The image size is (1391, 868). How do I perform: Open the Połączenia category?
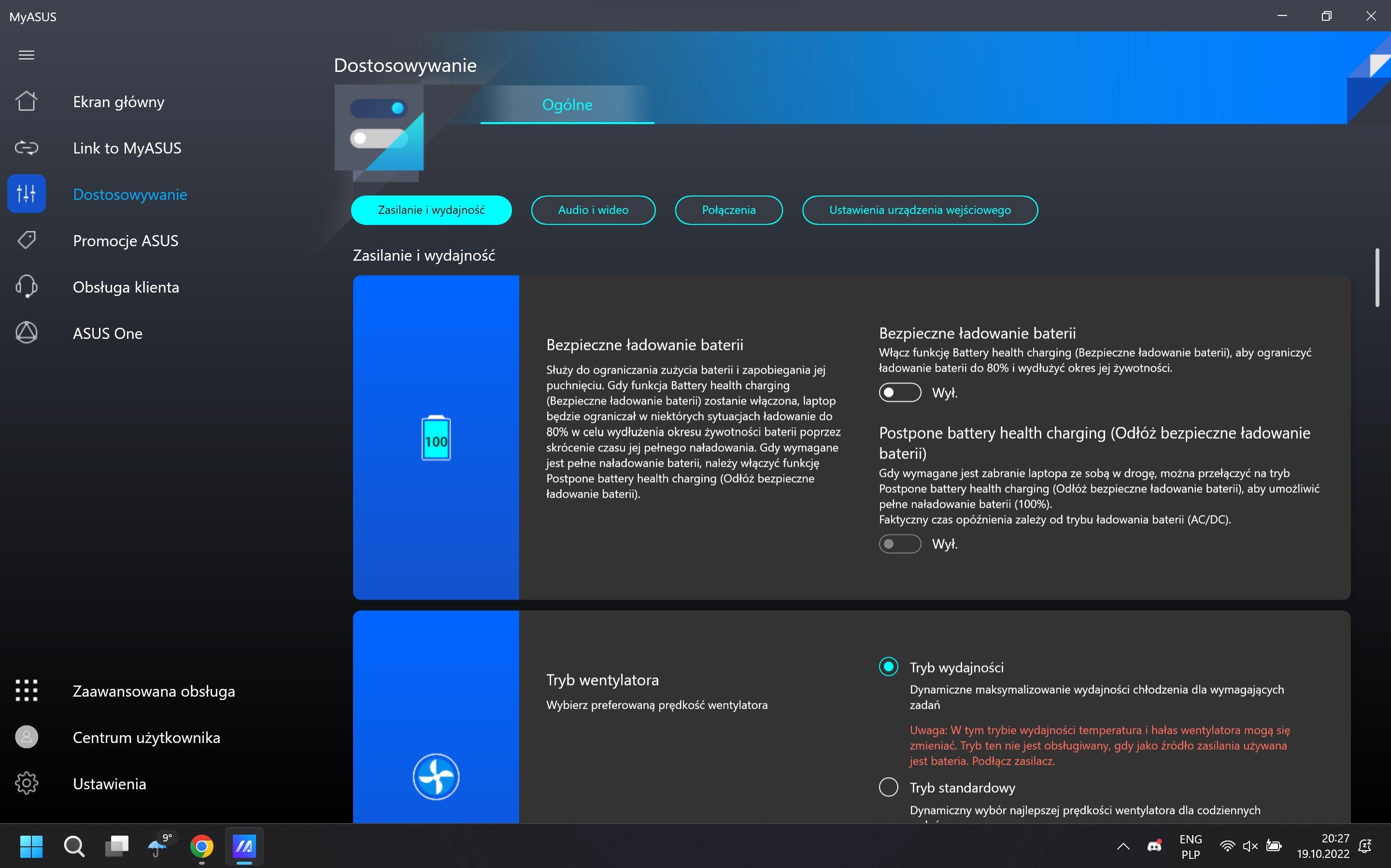(729, 210)
